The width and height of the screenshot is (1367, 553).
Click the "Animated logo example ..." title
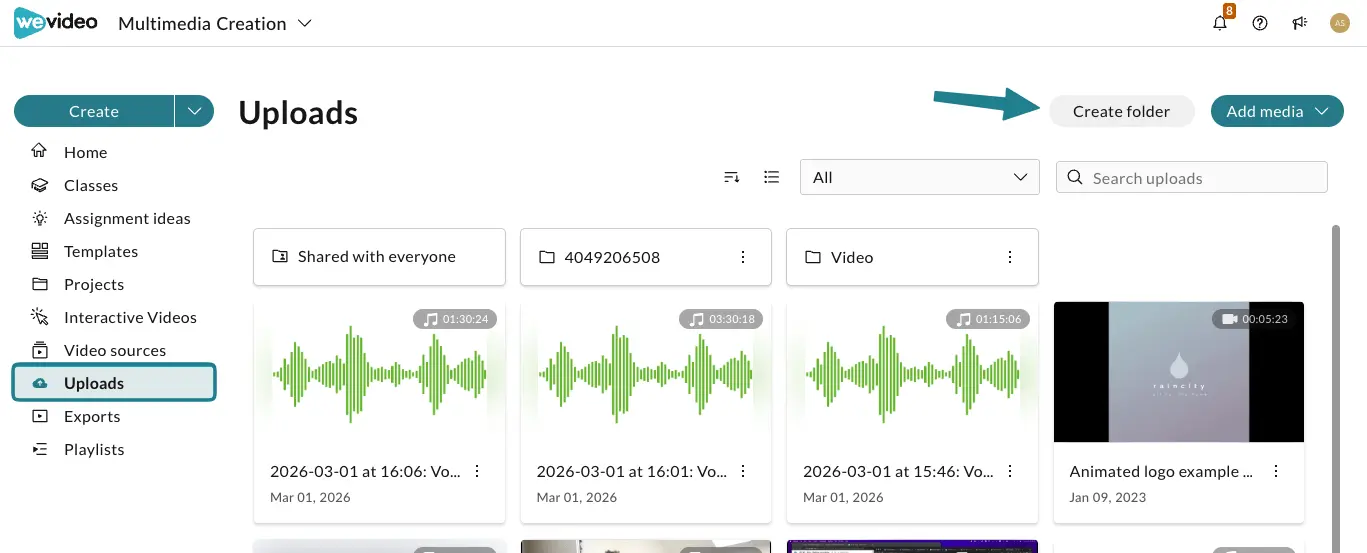[1161, 471]
